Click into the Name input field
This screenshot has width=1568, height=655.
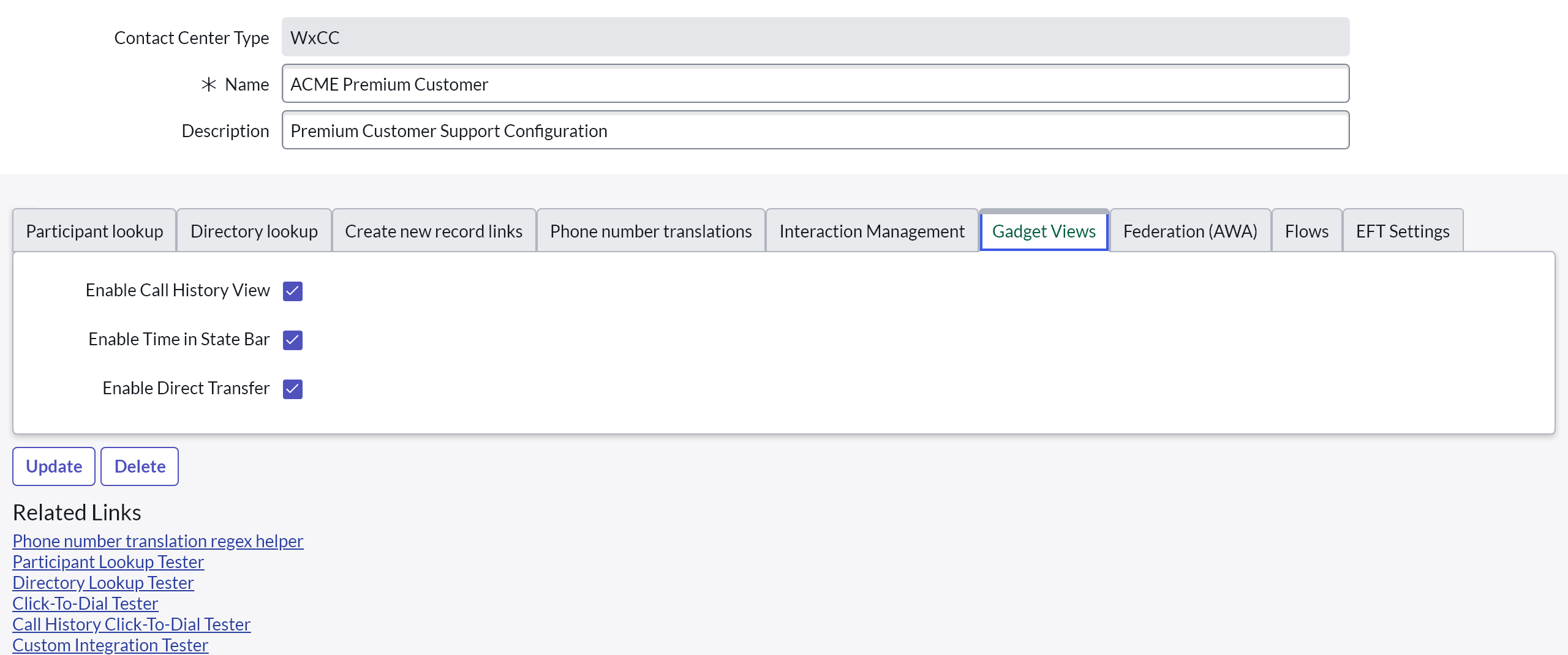[815, 84]
